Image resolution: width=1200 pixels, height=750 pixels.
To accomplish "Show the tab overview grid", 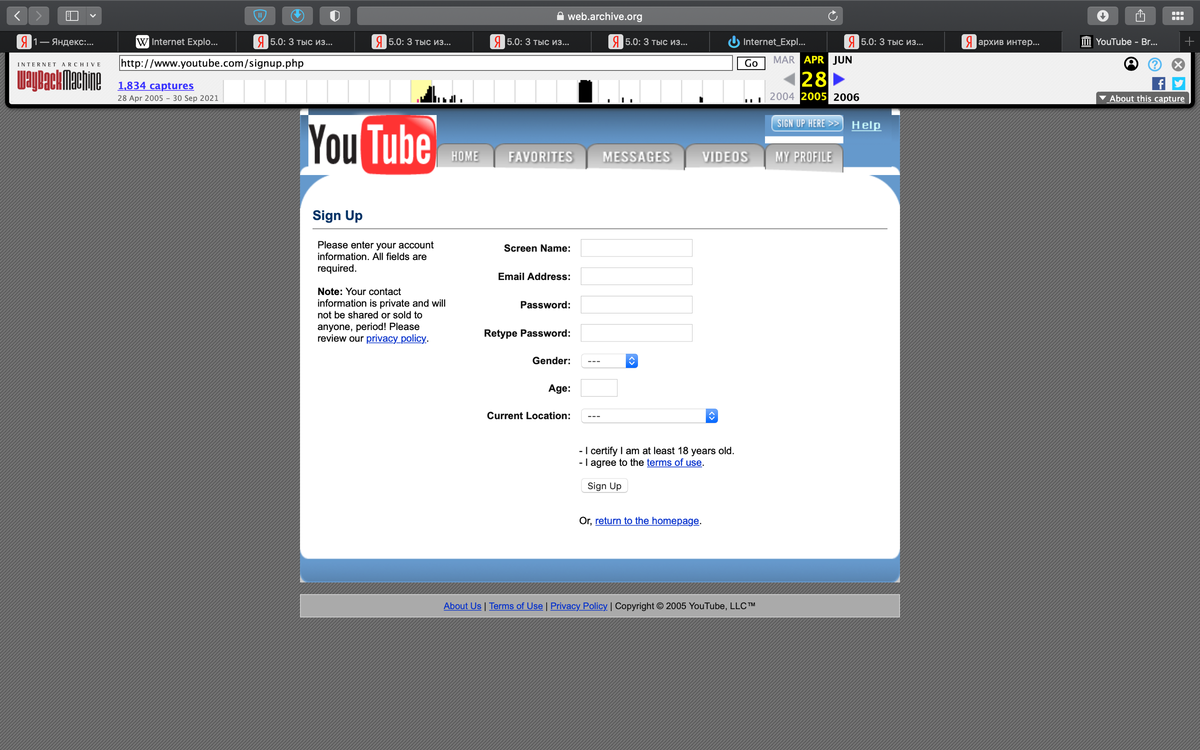I will click(x=1178, y=16).
